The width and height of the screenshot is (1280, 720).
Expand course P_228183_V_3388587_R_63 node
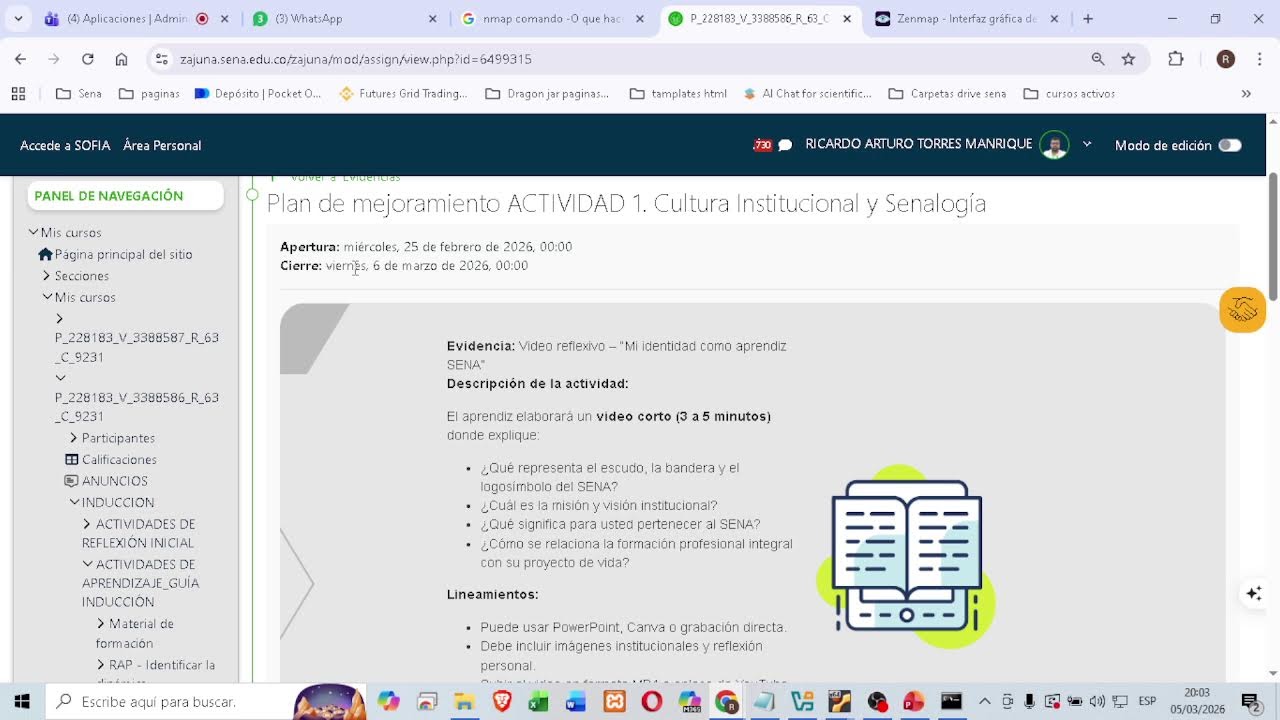pyautogui.click(x=60, y=319)
